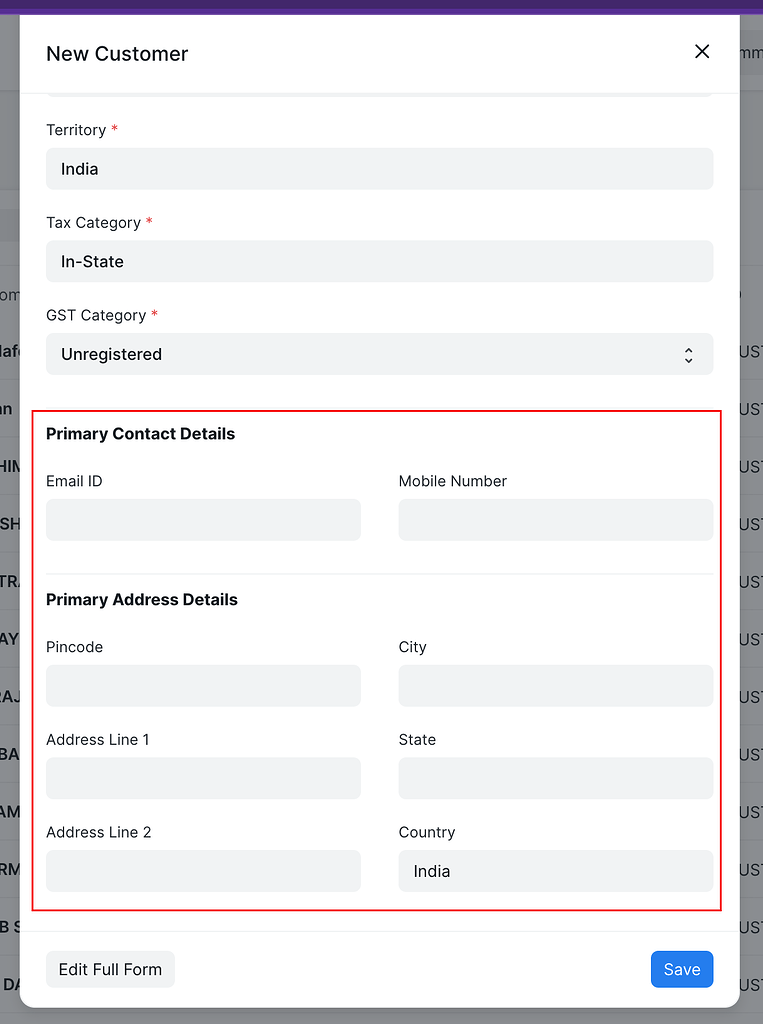
Task: Click the Address Line 2 field
Action: [x=203, y=871]
